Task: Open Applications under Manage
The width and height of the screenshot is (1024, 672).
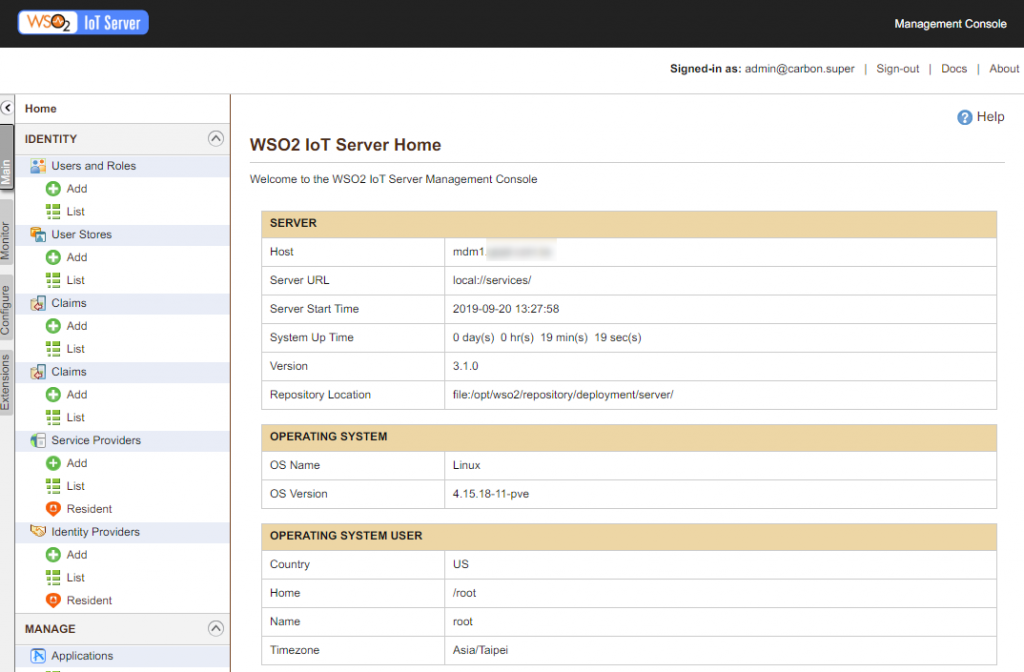Action: click(x=82, y=656)
